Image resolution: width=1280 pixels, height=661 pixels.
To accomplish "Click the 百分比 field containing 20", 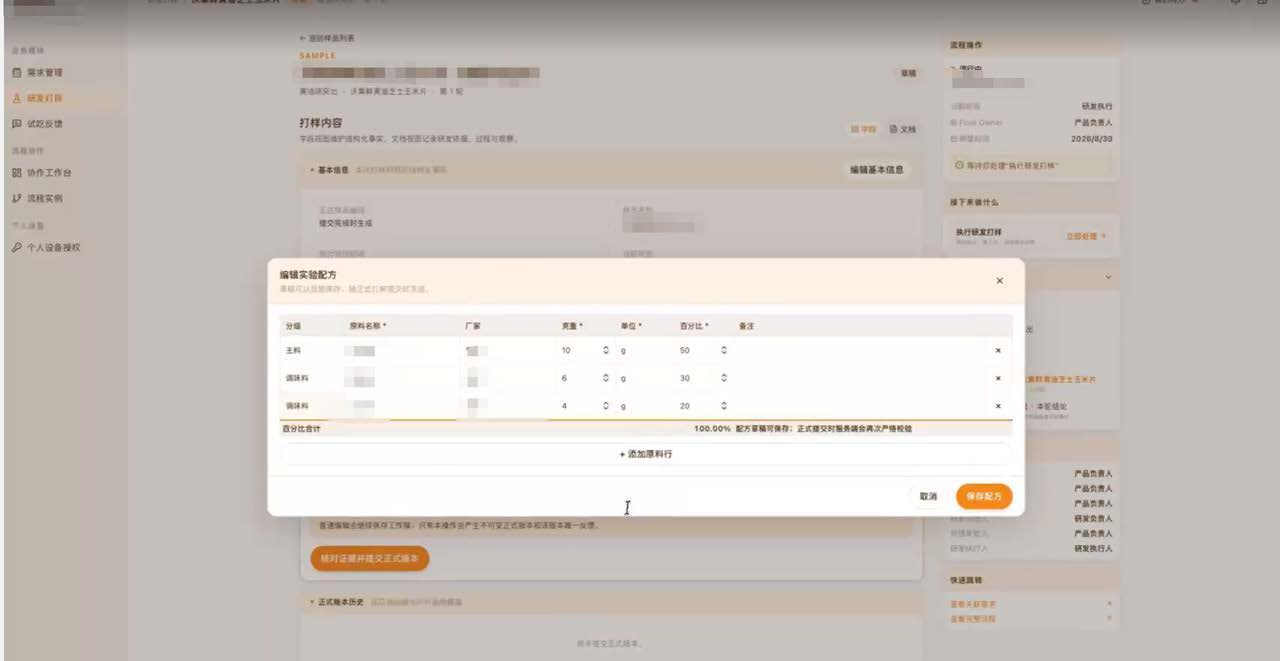I will [703, 406].
